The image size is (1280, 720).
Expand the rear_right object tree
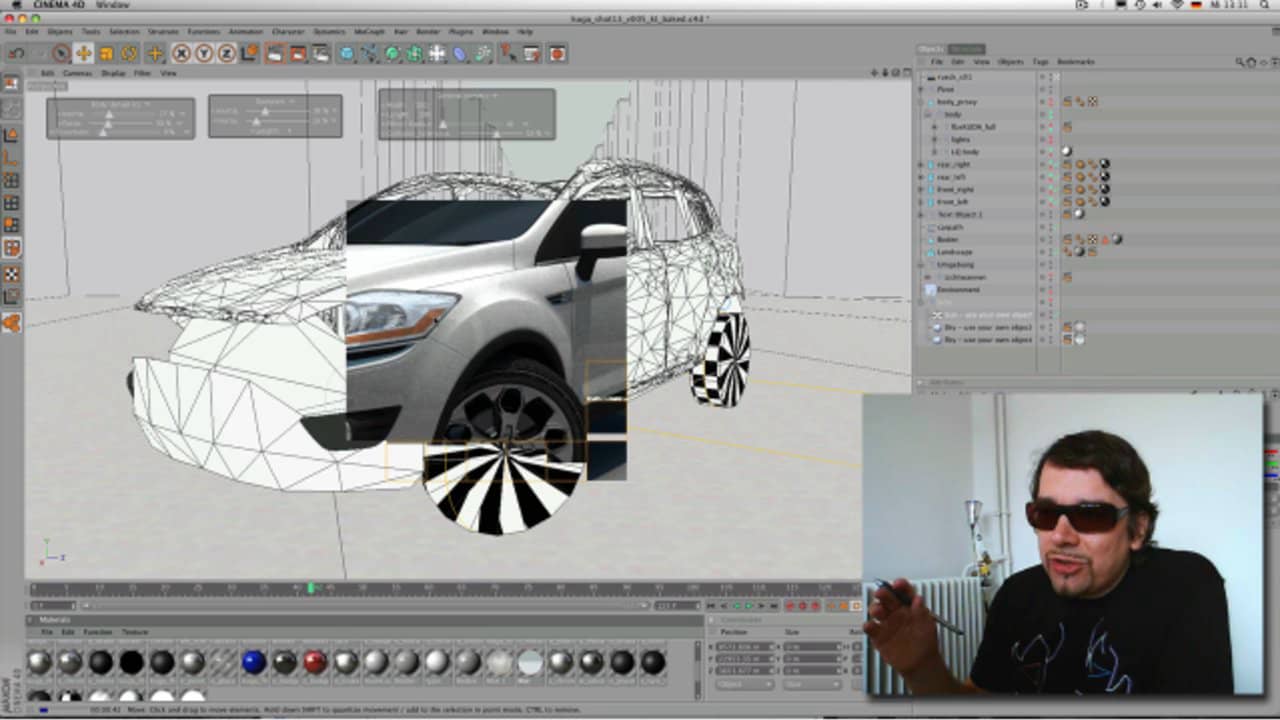(921, 164)
